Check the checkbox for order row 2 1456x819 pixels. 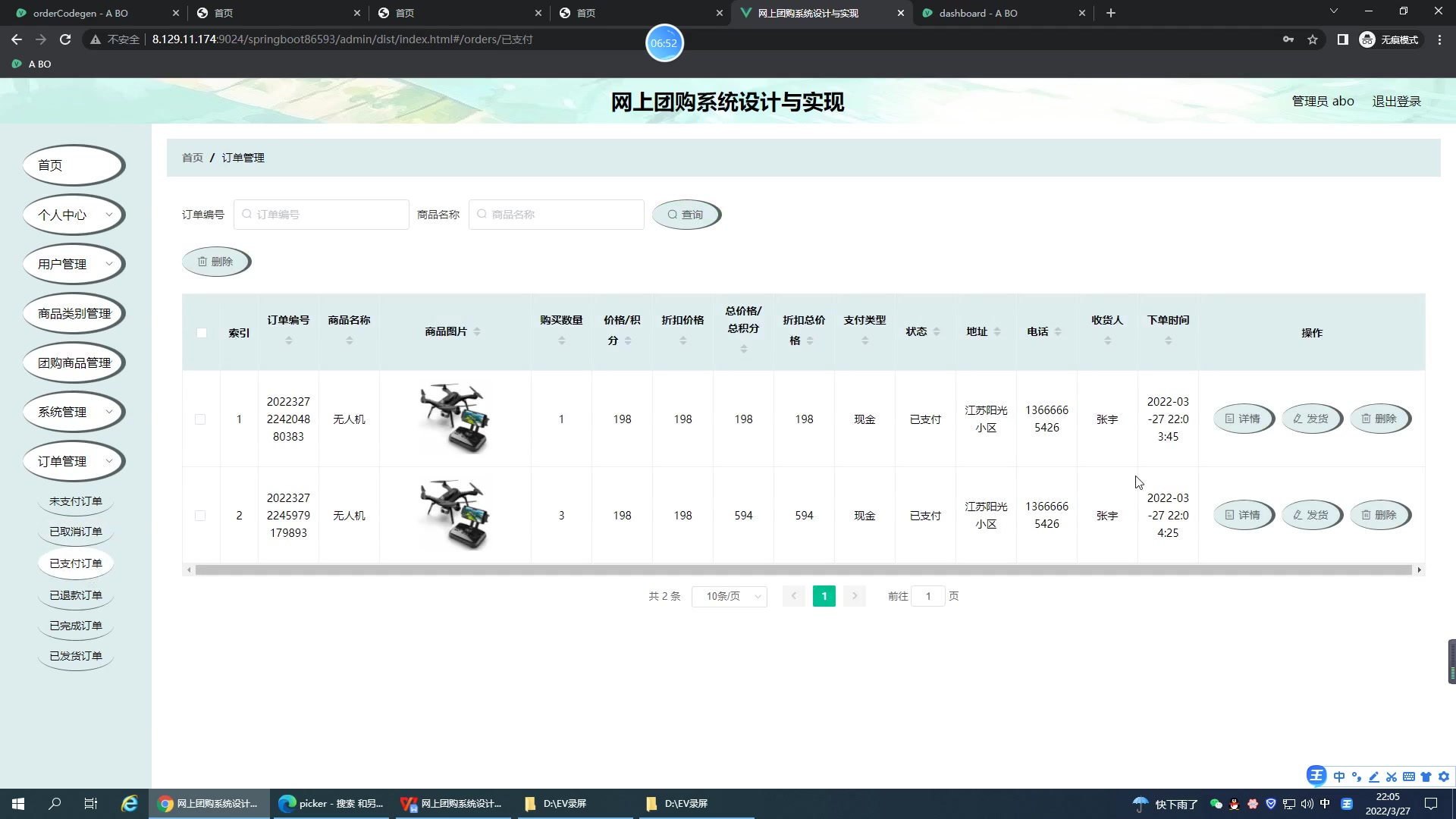(x=201, y=516)
